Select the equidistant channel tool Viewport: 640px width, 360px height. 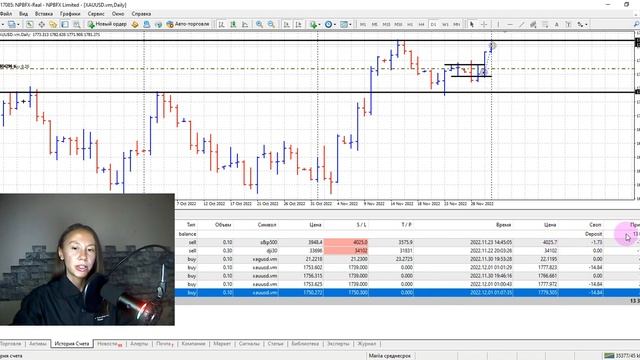coord(533,24)
